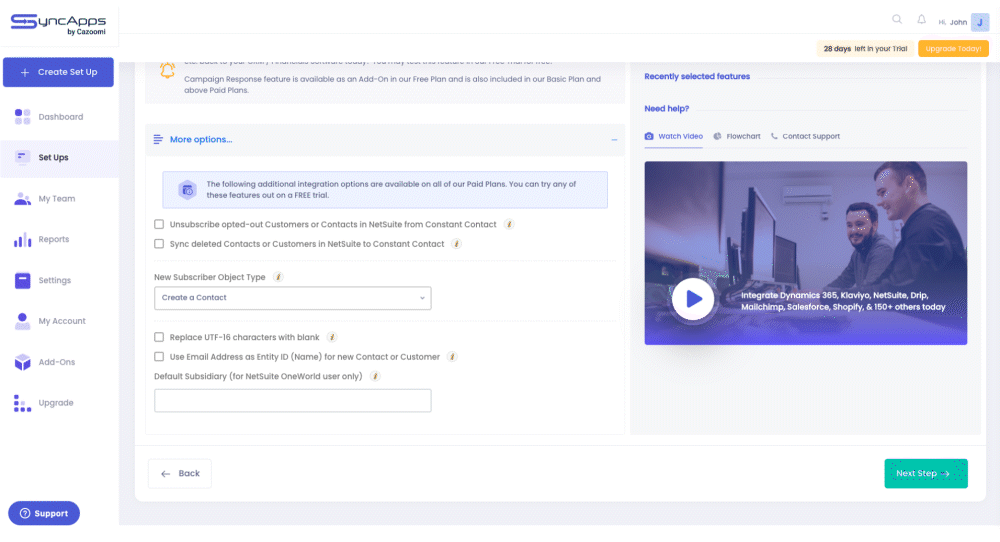Open Dashboard from the sidebar
The width and height of the screenshot is (1000, 542).
coord(59,117)
